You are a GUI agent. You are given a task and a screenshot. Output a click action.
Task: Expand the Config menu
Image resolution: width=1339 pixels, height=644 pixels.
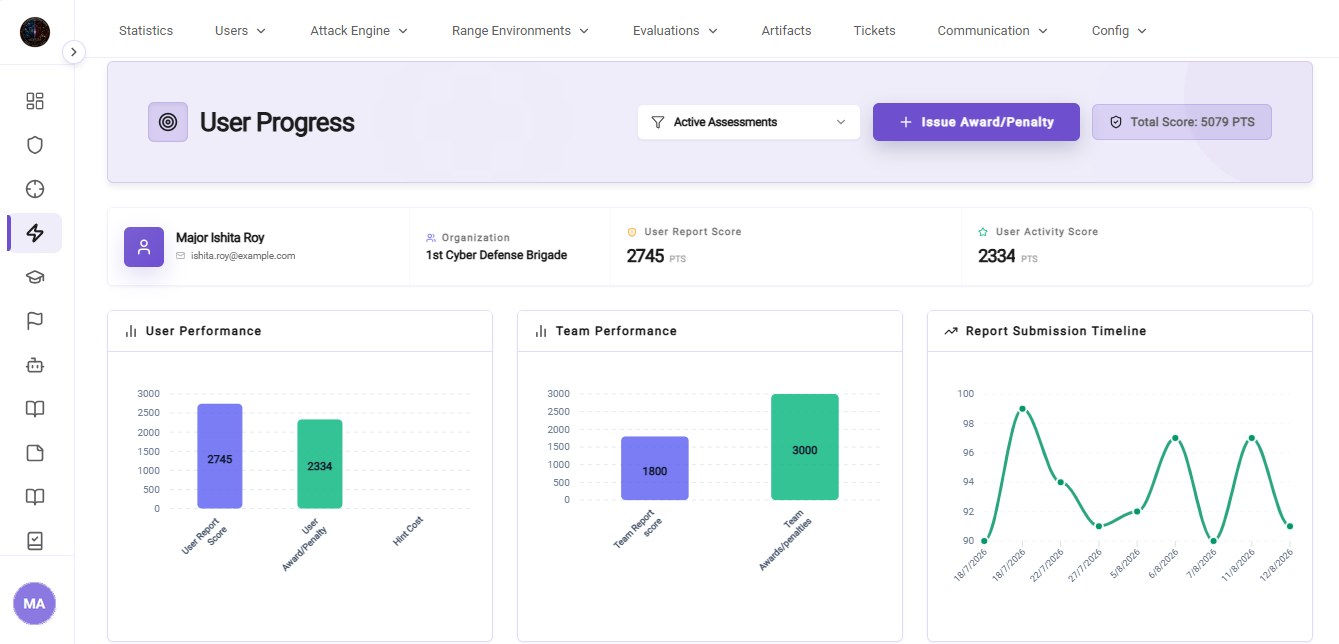point(1119,31)
